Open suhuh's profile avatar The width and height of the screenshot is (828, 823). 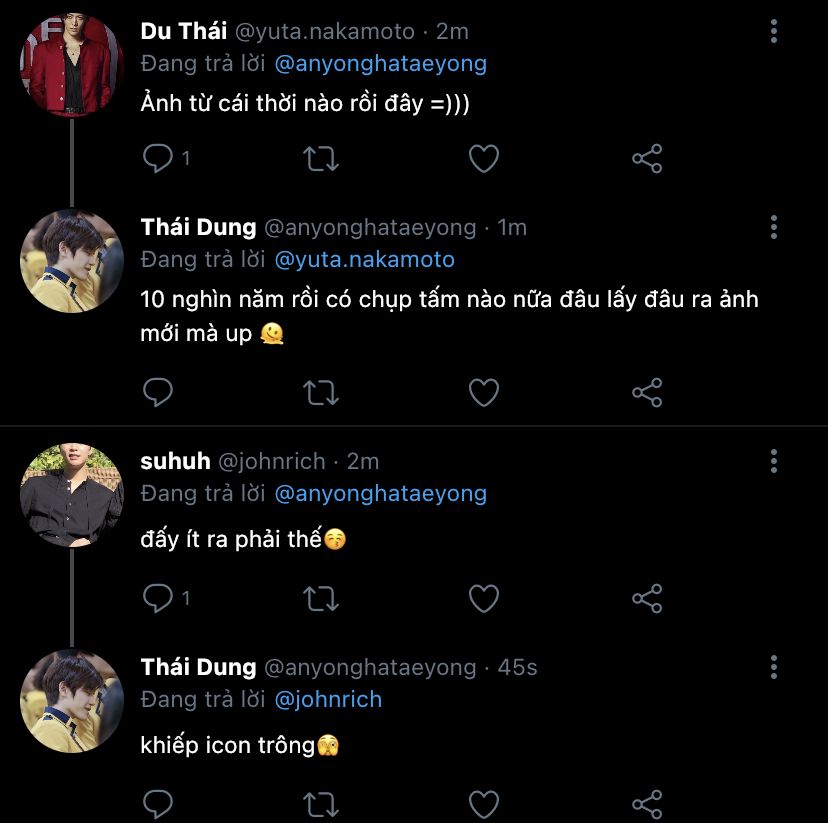[72, 495]
